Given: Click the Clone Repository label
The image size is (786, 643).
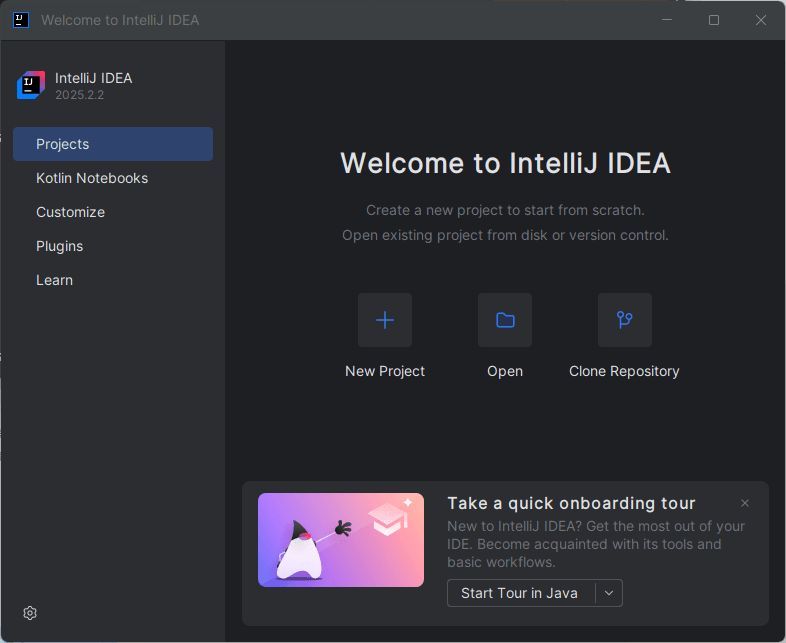Looking at the screenshot, I should point(624,371).
